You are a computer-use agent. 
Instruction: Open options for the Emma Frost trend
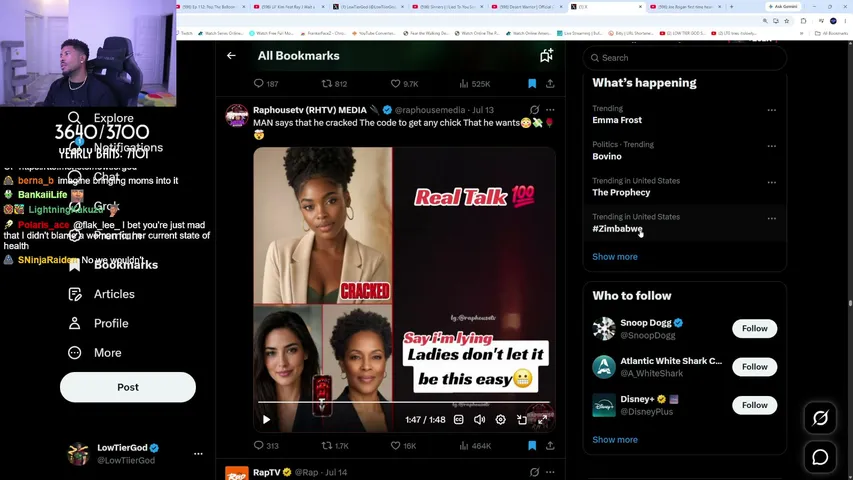click(771, 110)
